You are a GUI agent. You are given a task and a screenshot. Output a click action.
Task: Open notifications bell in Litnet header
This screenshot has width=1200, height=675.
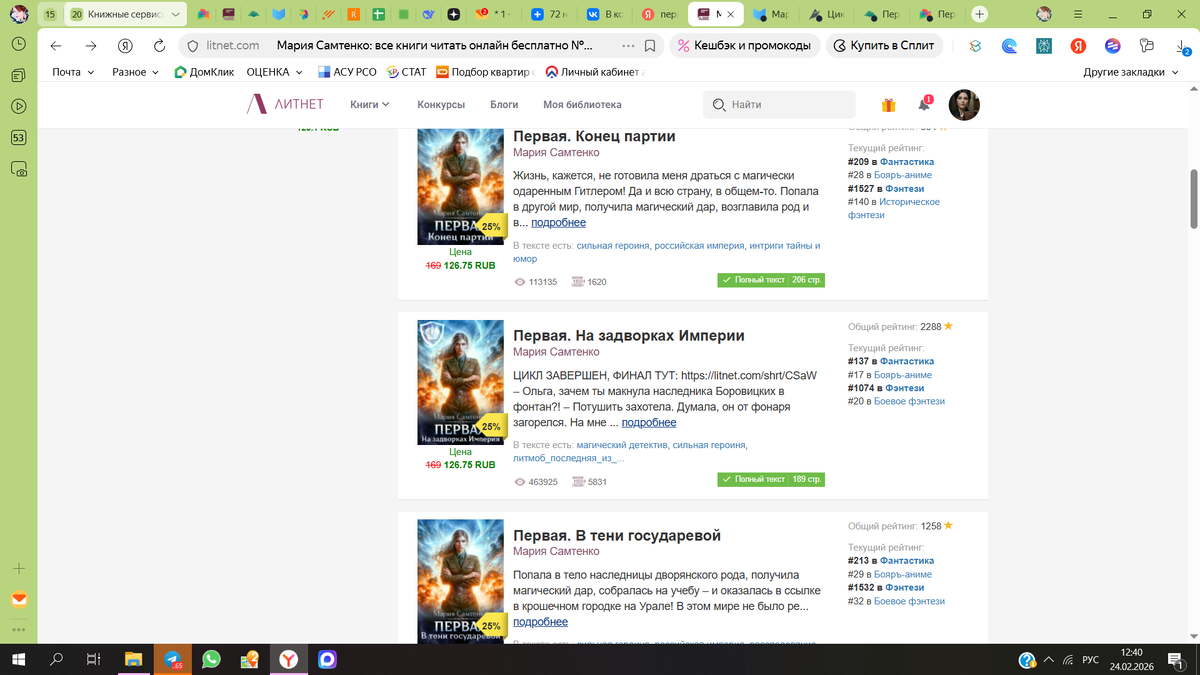[925, 104]
